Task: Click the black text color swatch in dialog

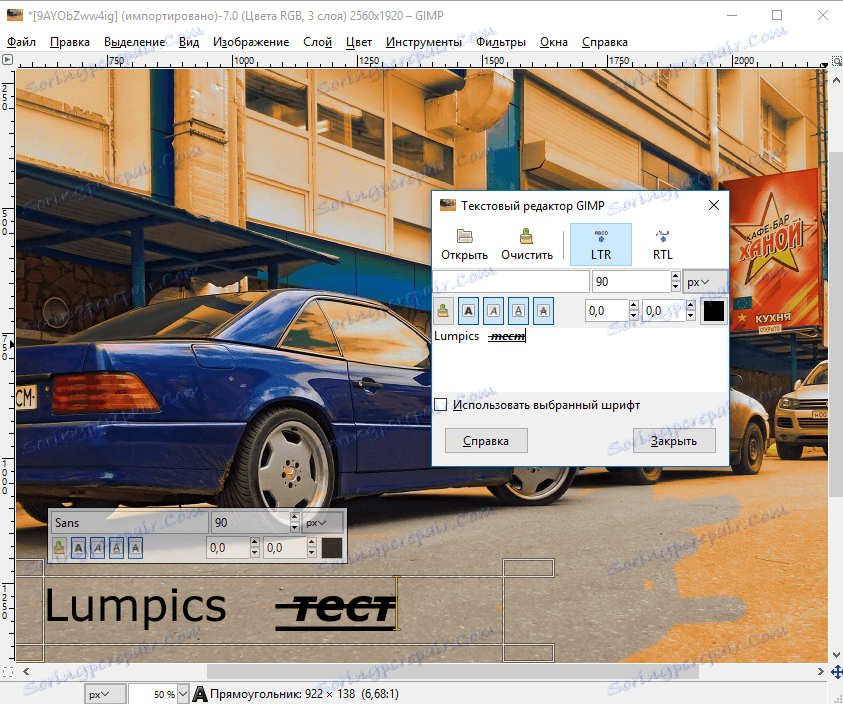Action: point(713,311)
